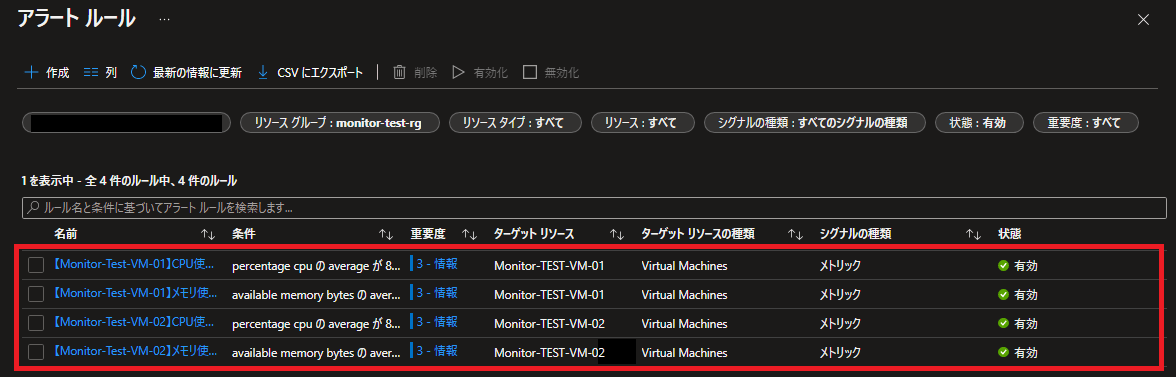Open 【Monitor-Test-VM-02】CPU使... rule link

134,322
